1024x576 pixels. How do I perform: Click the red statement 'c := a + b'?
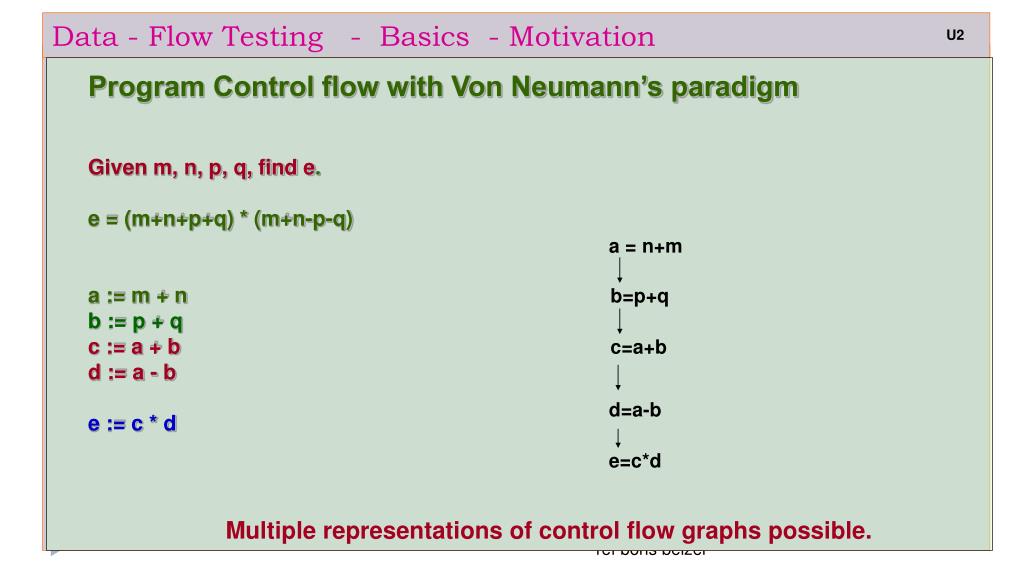point(135,347)
